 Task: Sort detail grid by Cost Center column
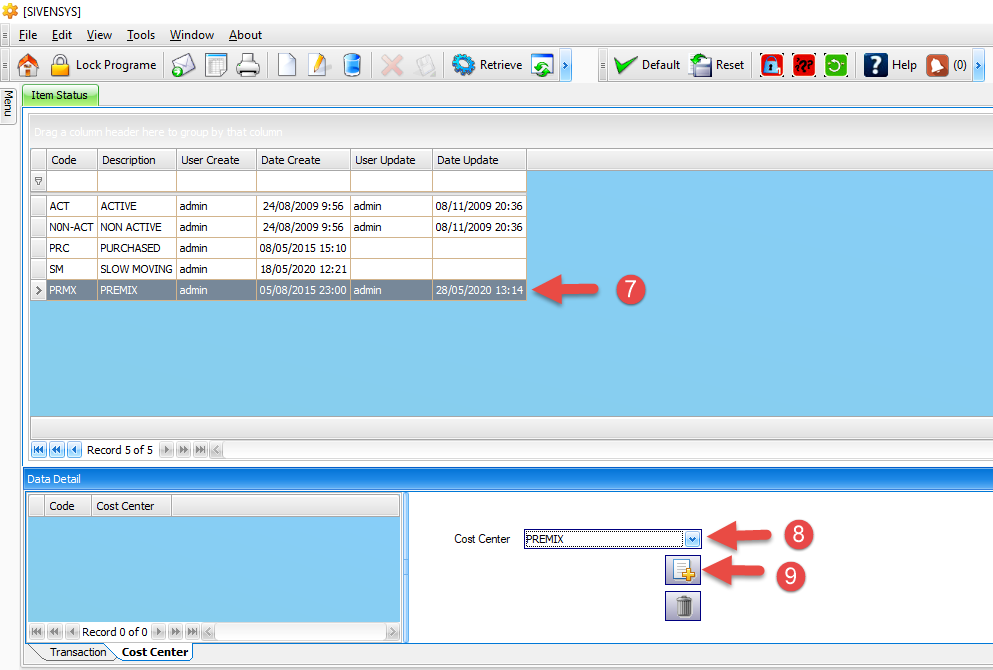pos(131,506)
